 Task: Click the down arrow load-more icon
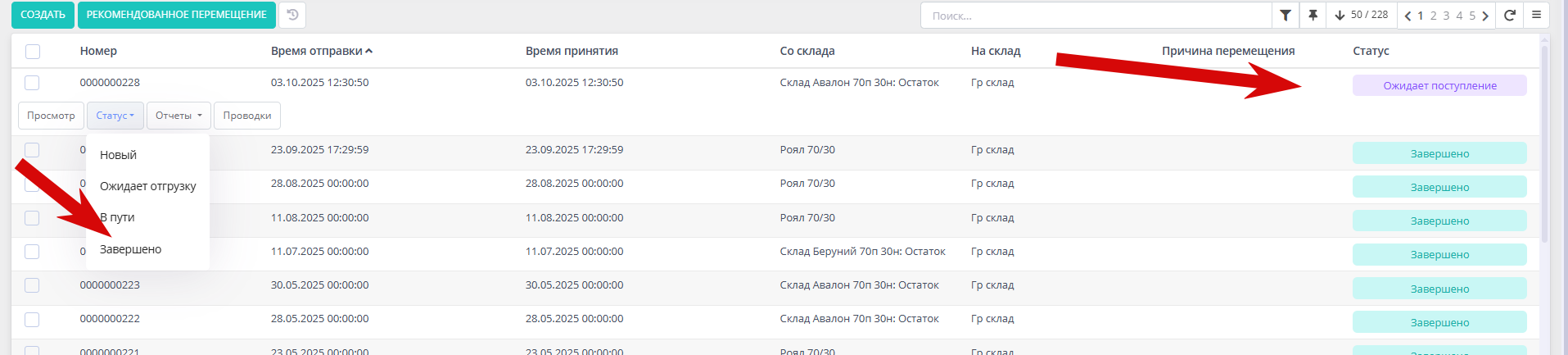[1340, 15]
